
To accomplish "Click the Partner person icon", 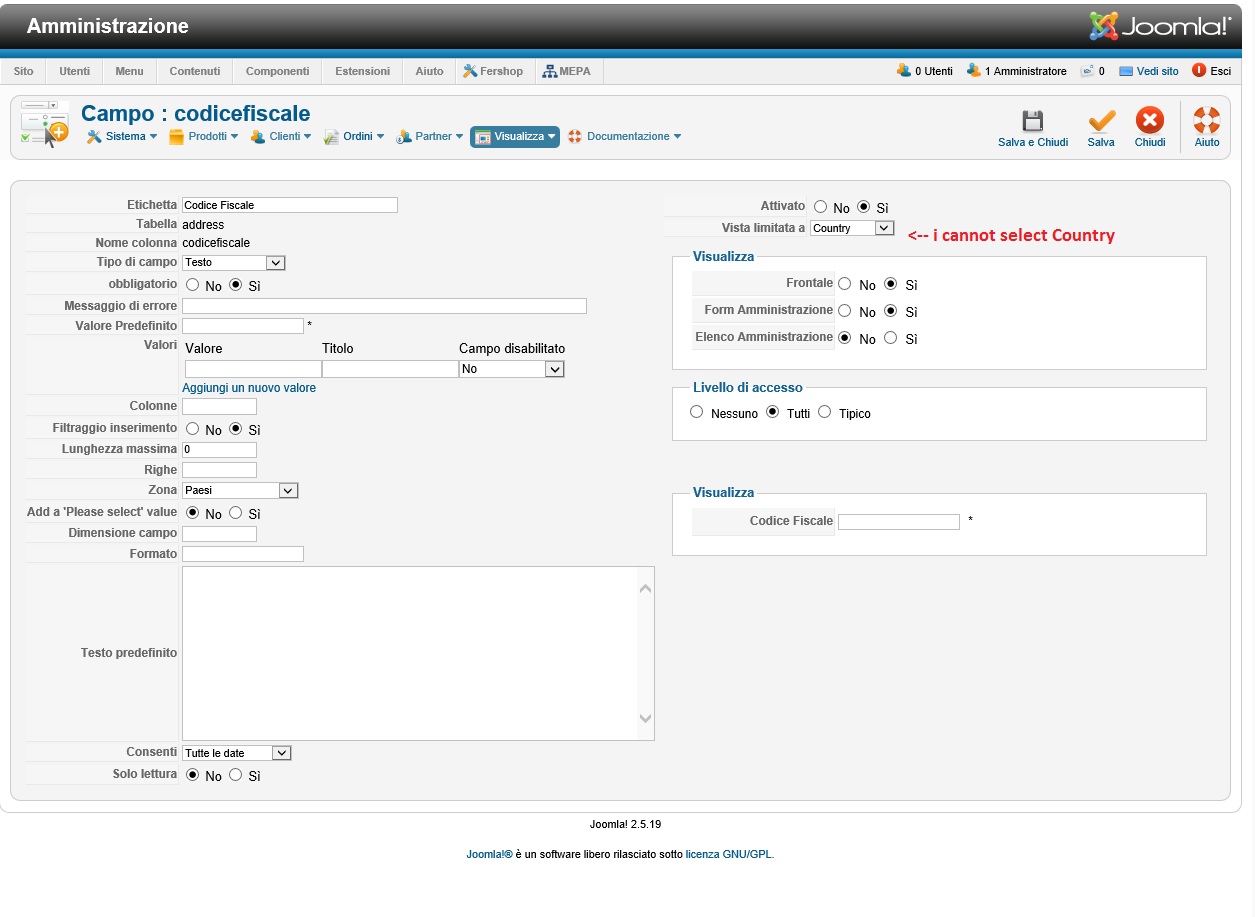I will click(404, 136).
